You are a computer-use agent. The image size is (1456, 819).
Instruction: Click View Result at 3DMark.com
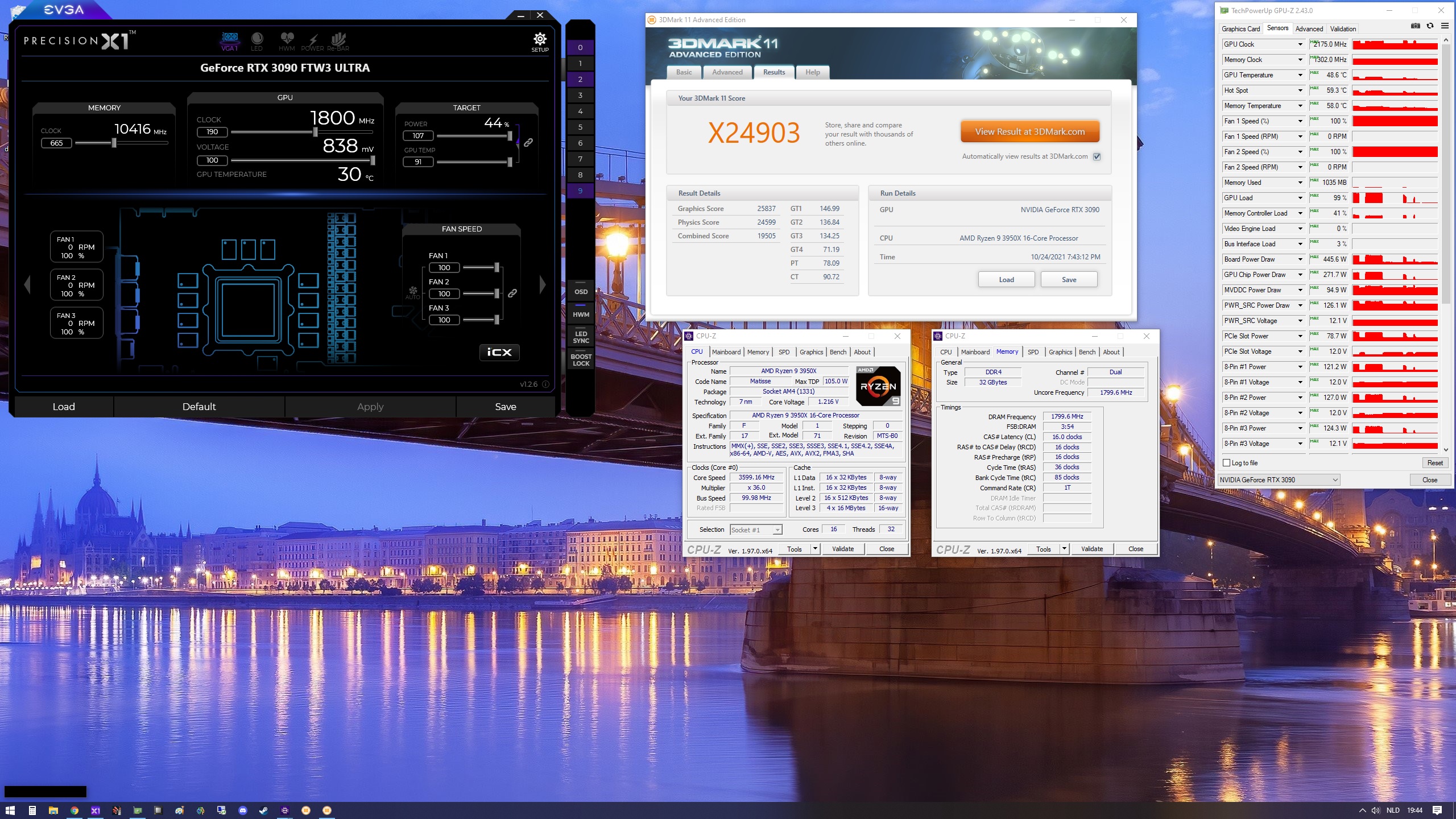[1030, 131]
